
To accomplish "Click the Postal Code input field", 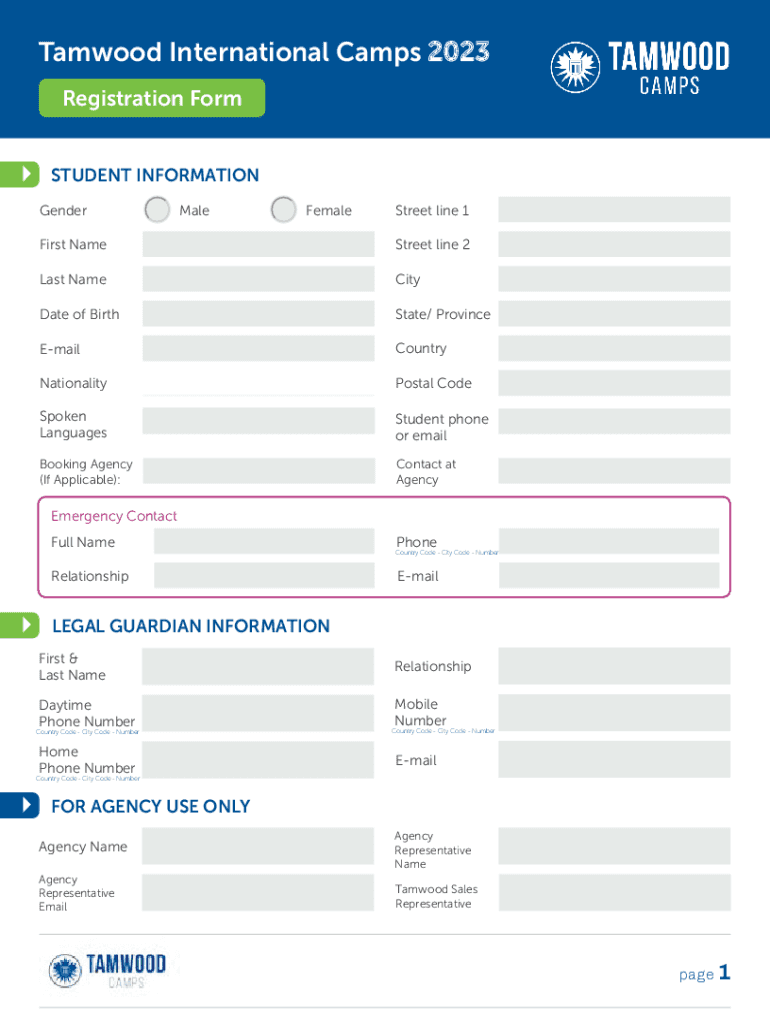I will point(614,383).
